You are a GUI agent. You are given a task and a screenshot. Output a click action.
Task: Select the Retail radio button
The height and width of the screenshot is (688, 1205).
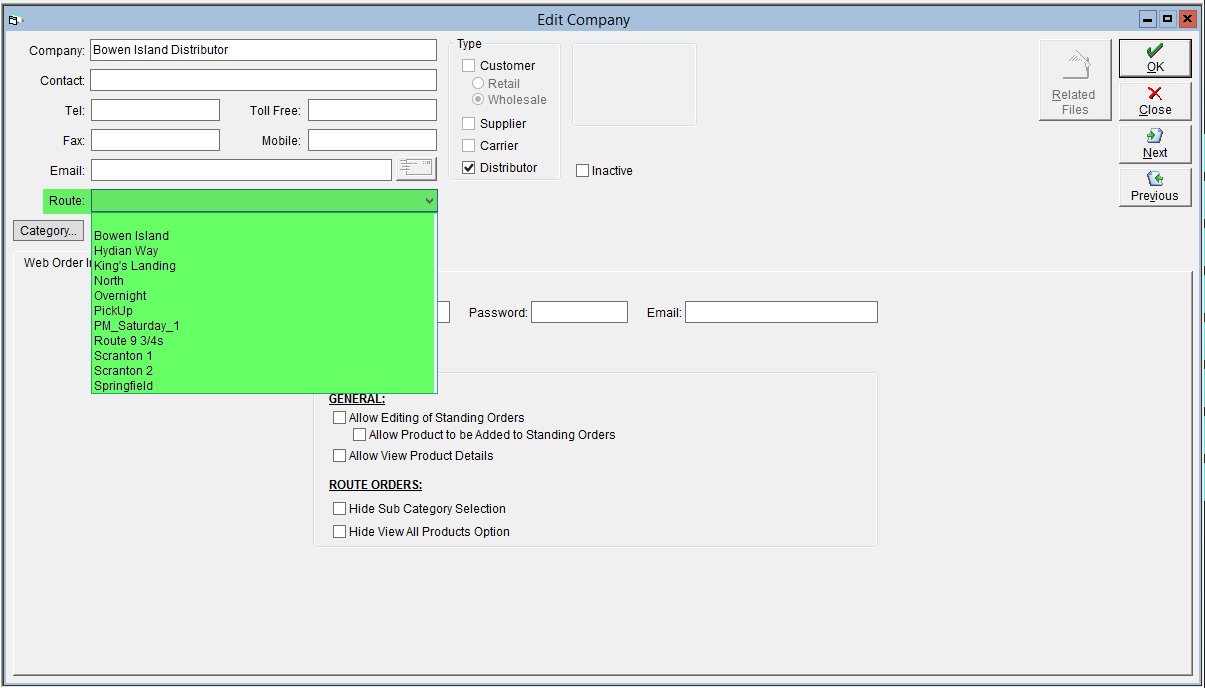(x=478, y=84)
